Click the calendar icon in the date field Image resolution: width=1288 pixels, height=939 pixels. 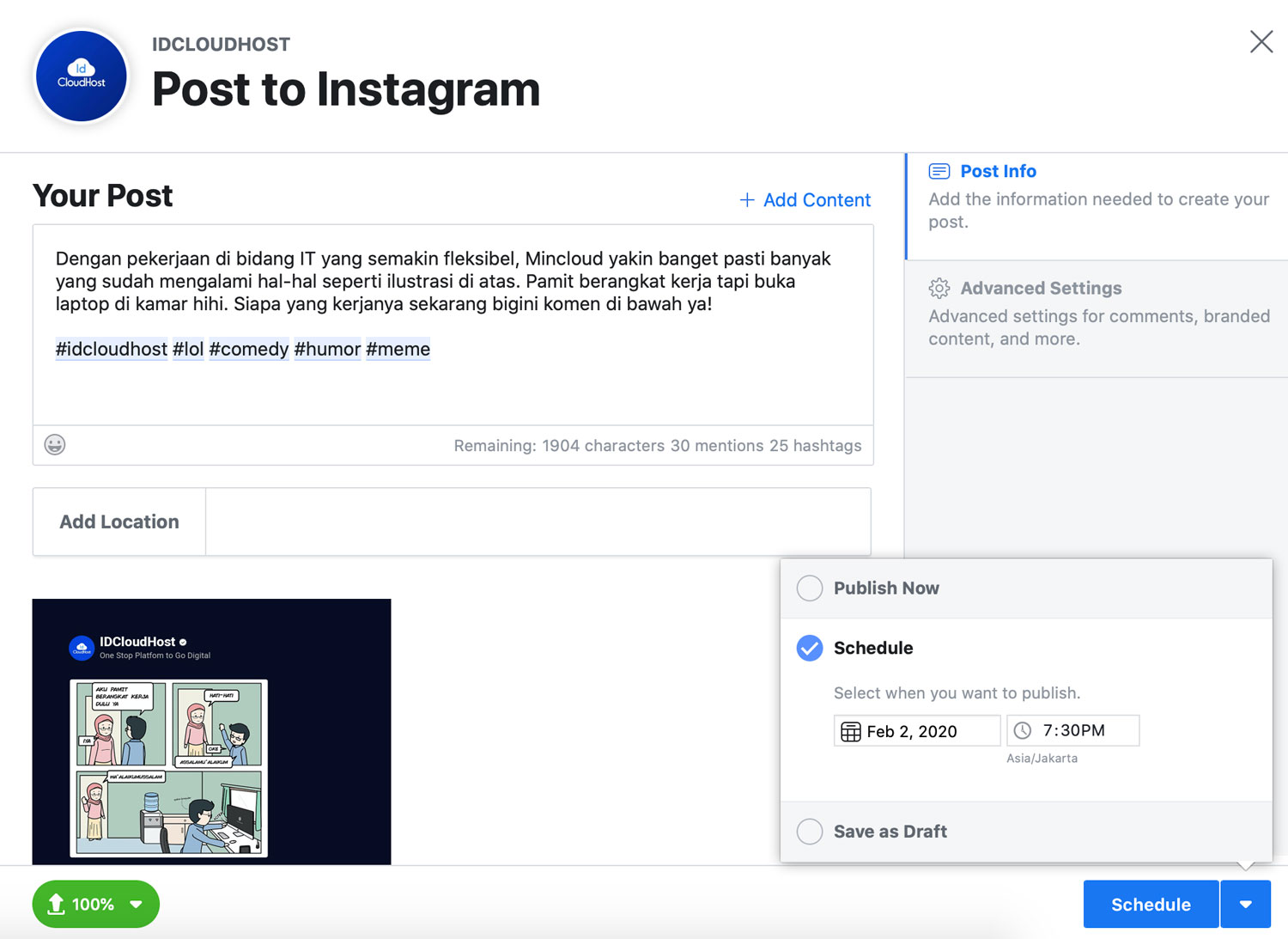(851, 730)
